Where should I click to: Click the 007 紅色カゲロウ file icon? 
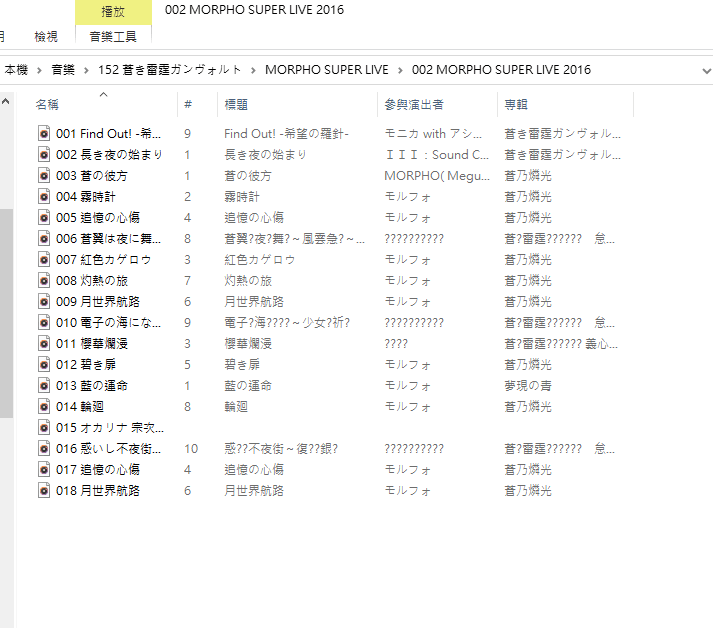pos(44,259)
